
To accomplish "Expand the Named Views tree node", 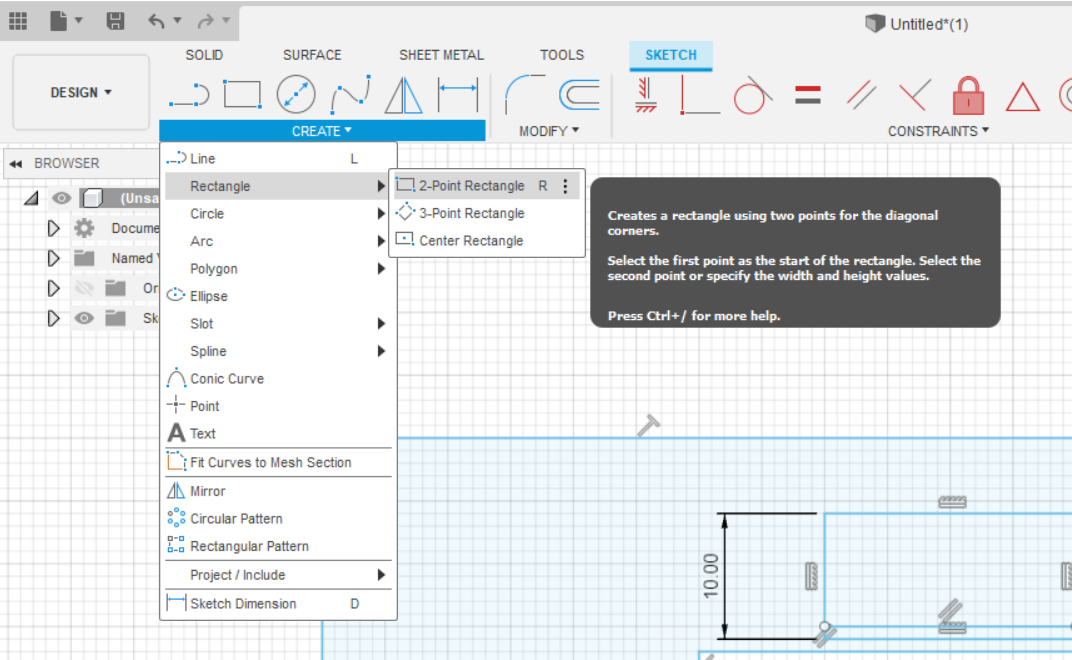I will [x=53, y=258].
